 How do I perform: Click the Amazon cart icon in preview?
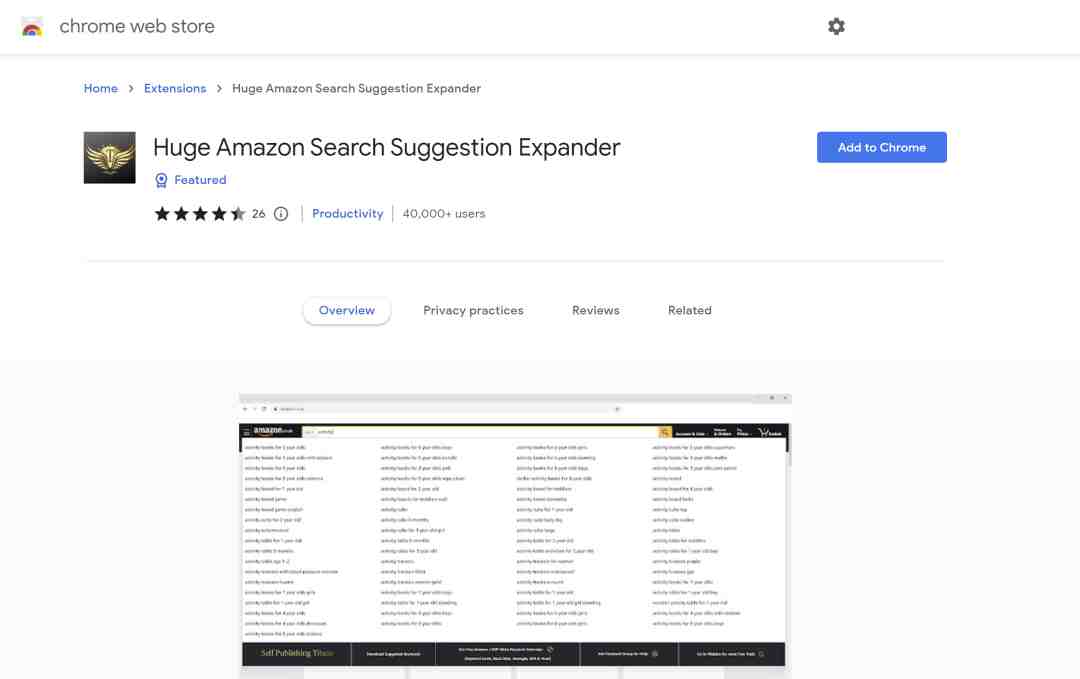(763, 432)
